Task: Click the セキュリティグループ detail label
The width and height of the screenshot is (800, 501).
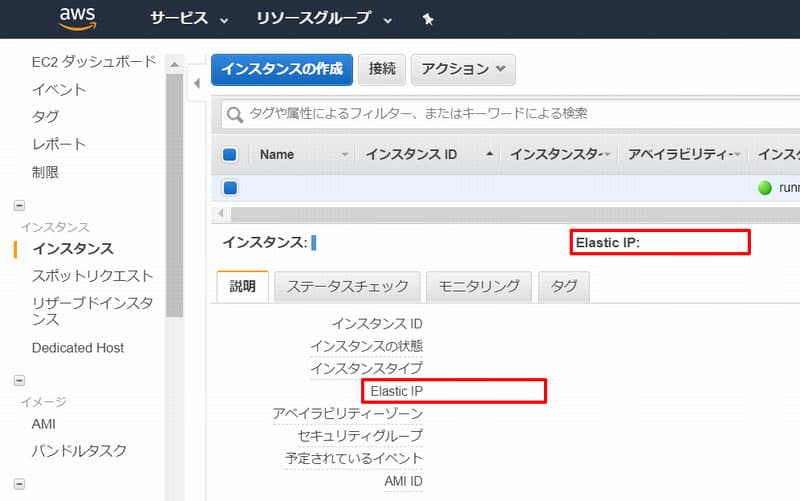Action: pos(360,436)
